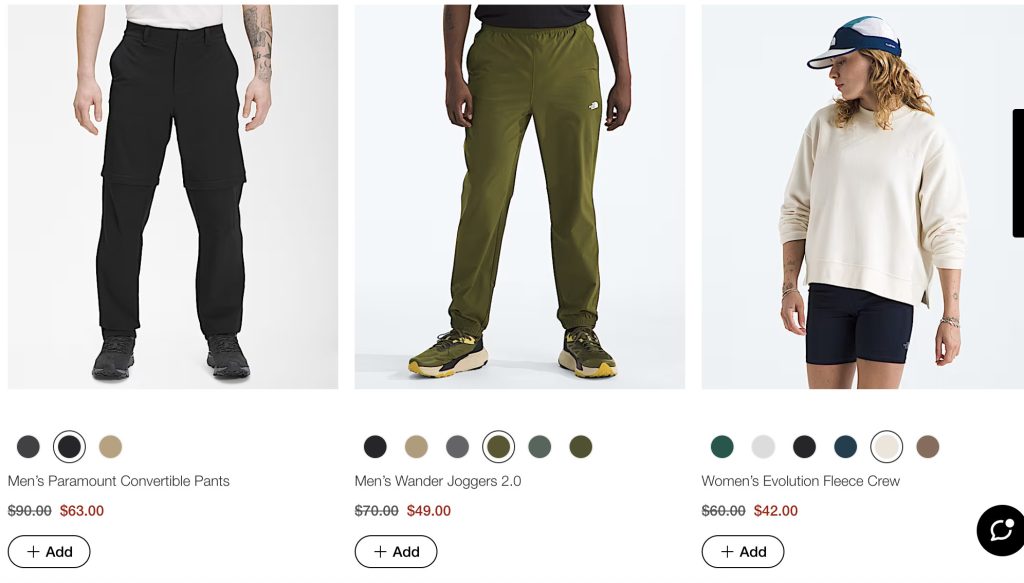This screenshot has height=583, width=1024.
Task: Select gray swatch for Wander Joggers 2.0
Action: 457,447
